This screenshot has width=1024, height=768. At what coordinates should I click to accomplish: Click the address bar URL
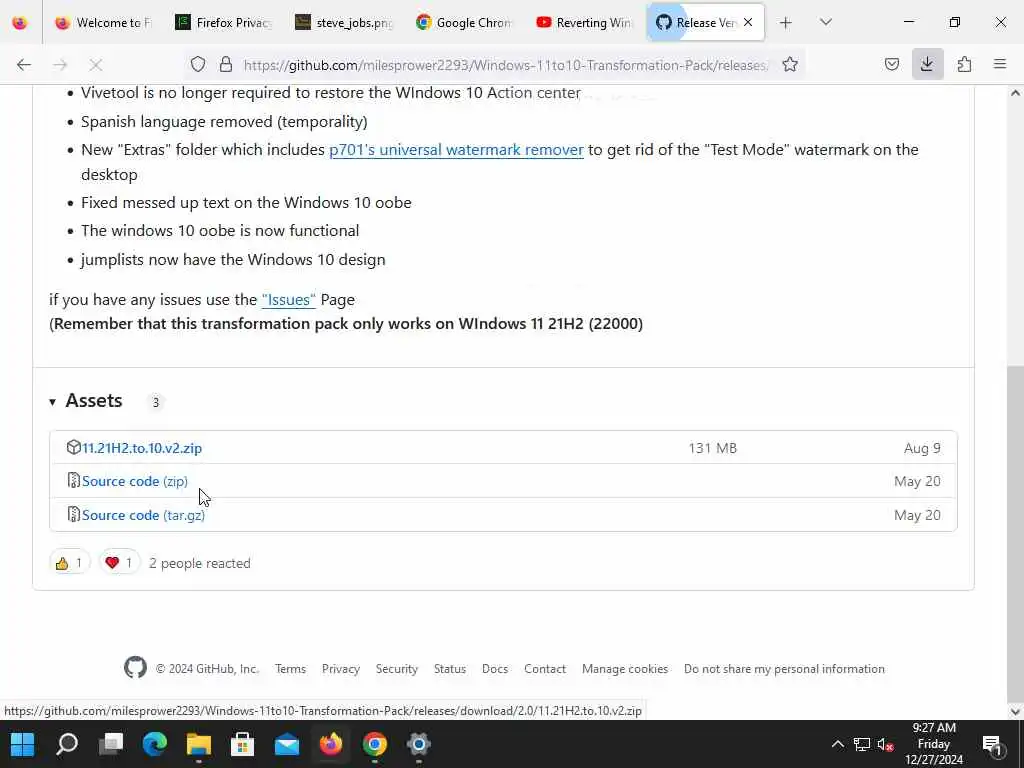(x=505, y=65)
